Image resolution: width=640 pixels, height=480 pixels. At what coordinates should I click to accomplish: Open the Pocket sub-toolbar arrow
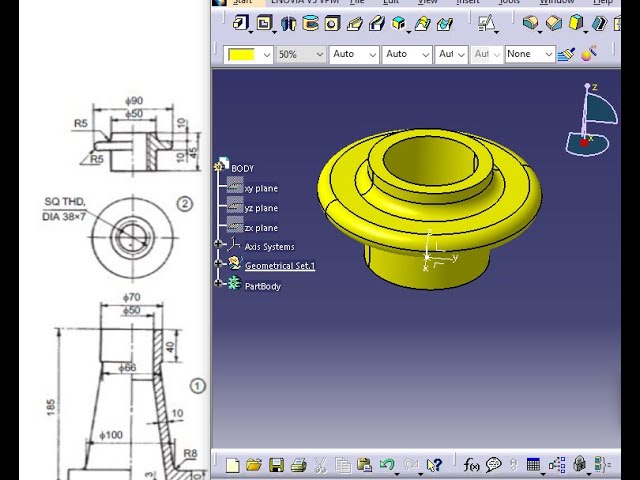pyautogui.click(x=274, y=32)
